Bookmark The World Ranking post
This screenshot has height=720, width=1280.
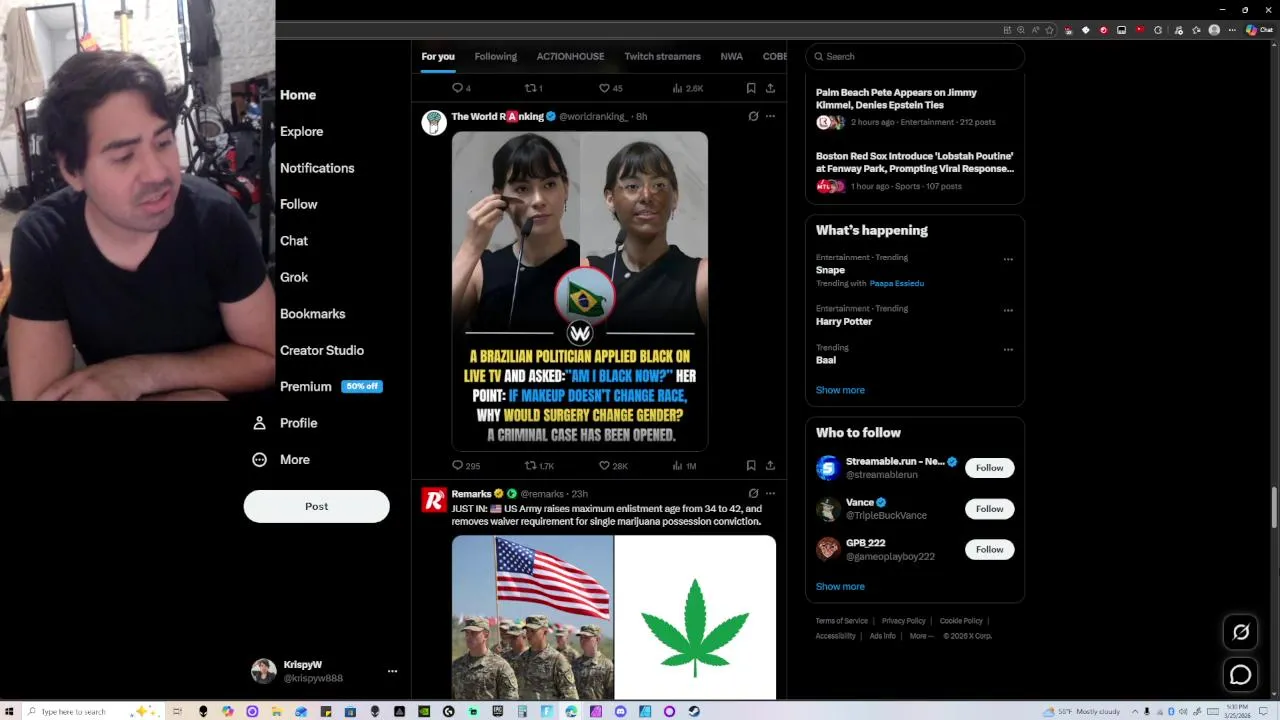tap(751, 466)
